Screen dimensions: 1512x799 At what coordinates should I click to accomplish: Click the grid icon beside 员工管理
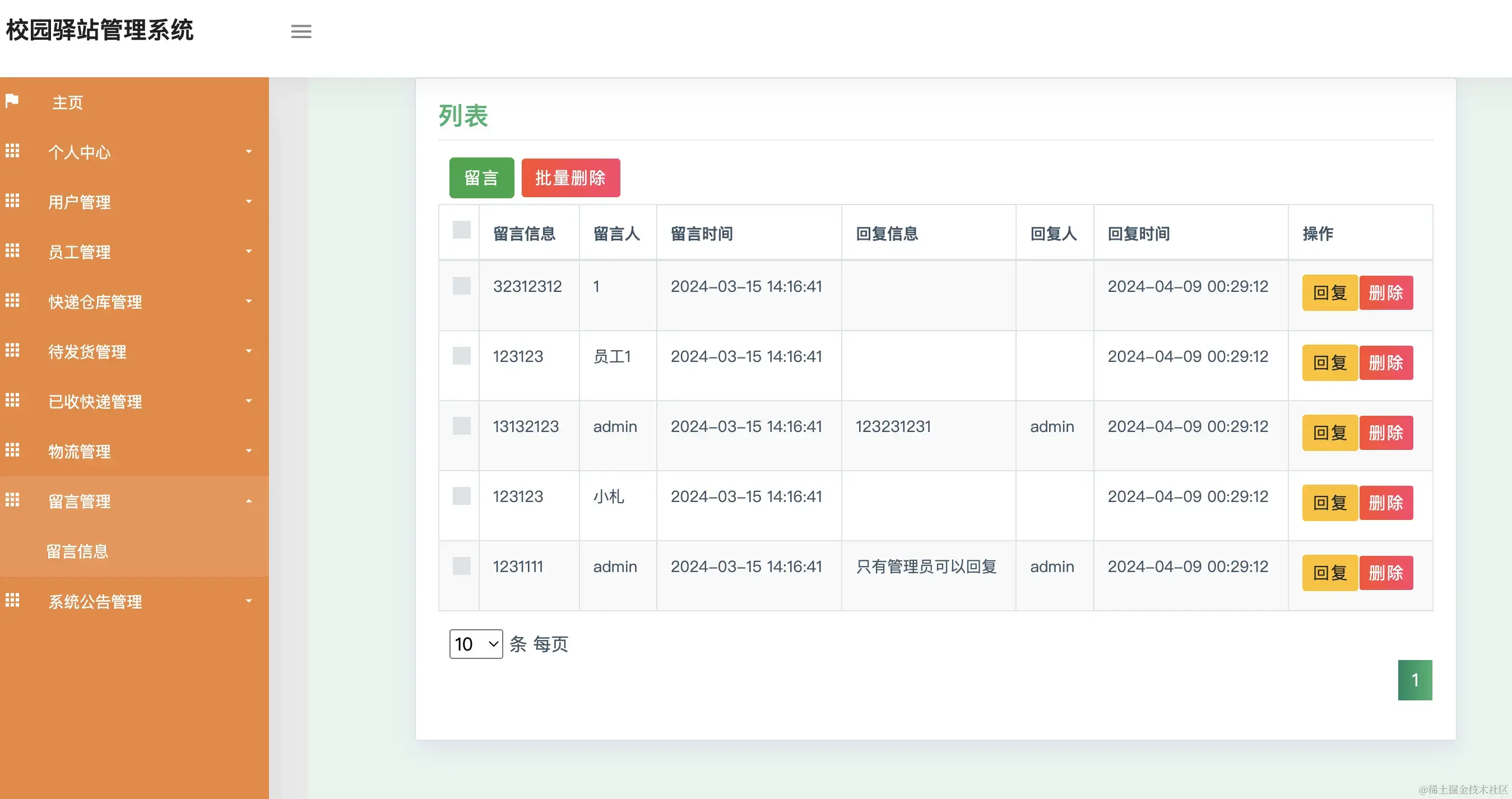click(12, 251)
